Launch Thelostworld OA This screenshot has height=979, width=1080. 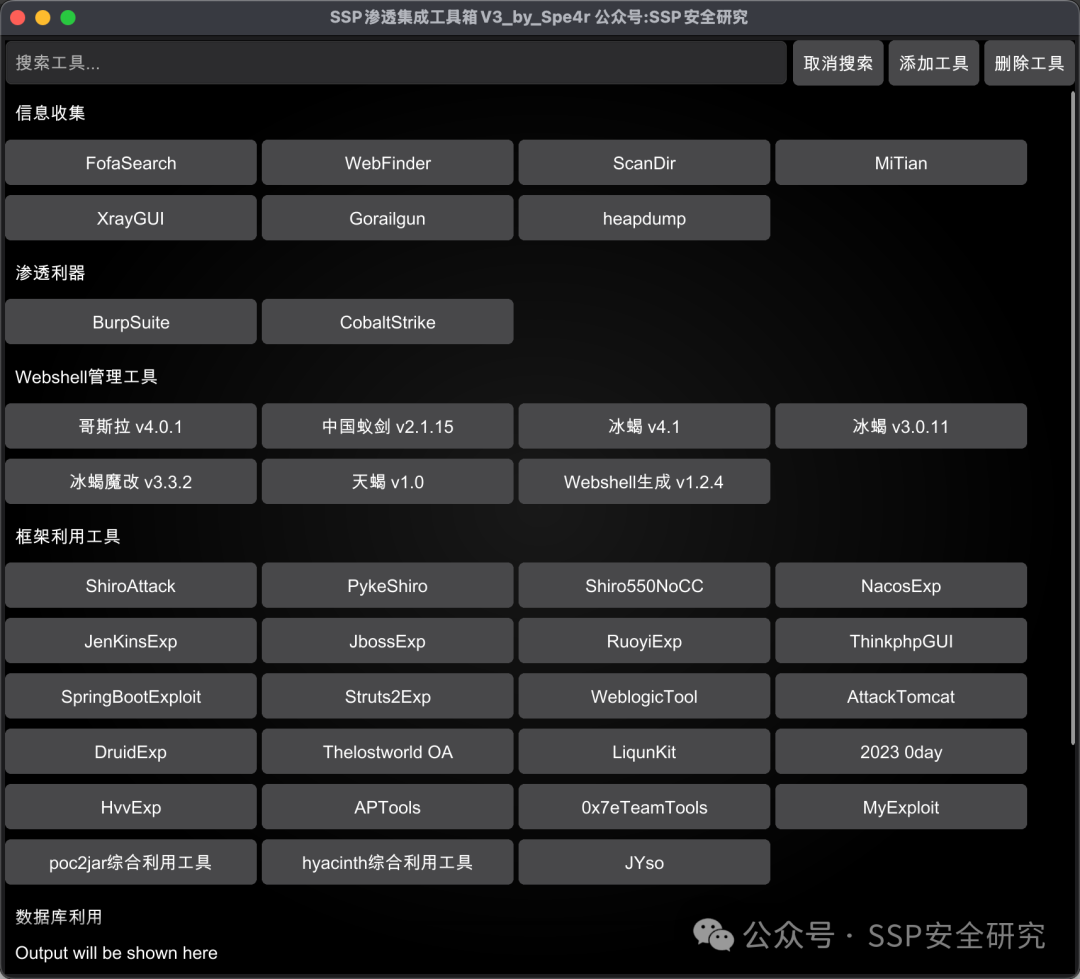[388, 752]
